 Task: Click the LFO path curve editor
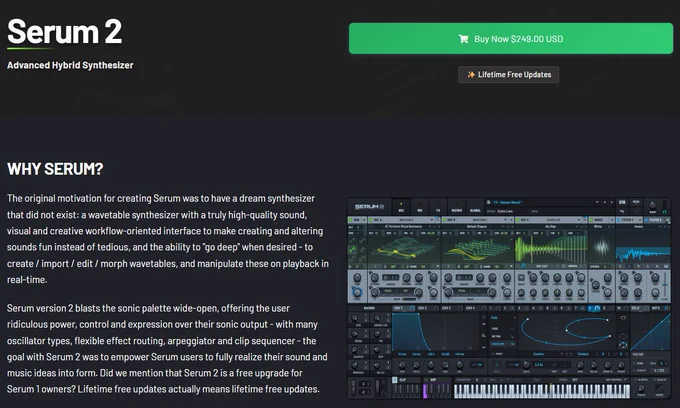pyautogui.click(x=567, y=332)
